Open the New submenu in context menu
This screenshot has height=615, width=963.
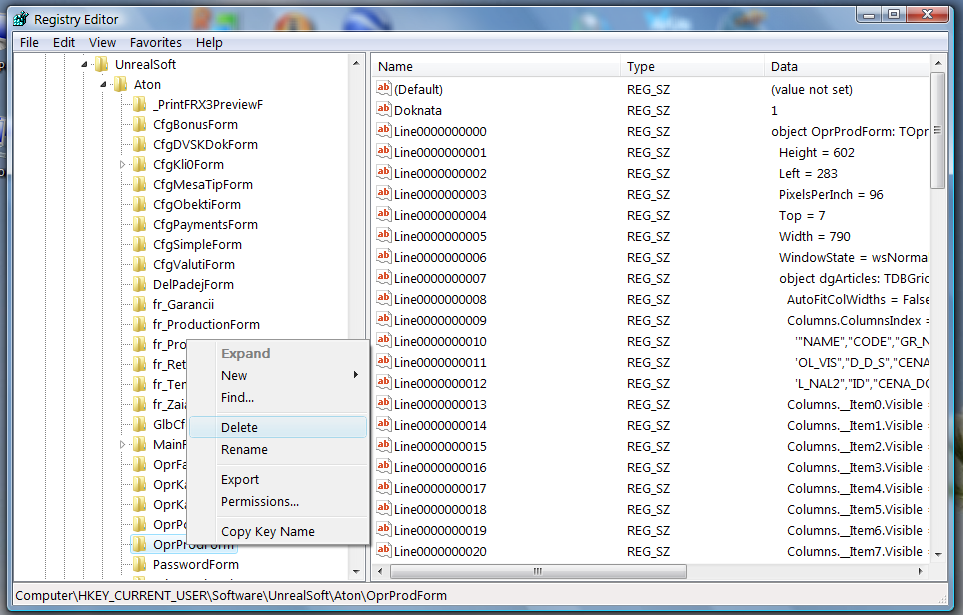[234, 375]
